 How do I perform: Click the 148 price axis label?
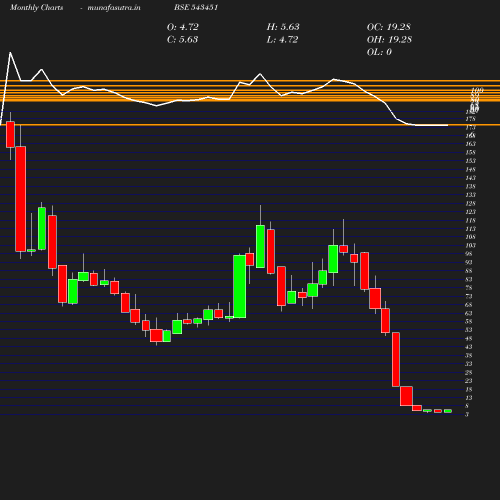pyautogui.click(x=470, y=169)
